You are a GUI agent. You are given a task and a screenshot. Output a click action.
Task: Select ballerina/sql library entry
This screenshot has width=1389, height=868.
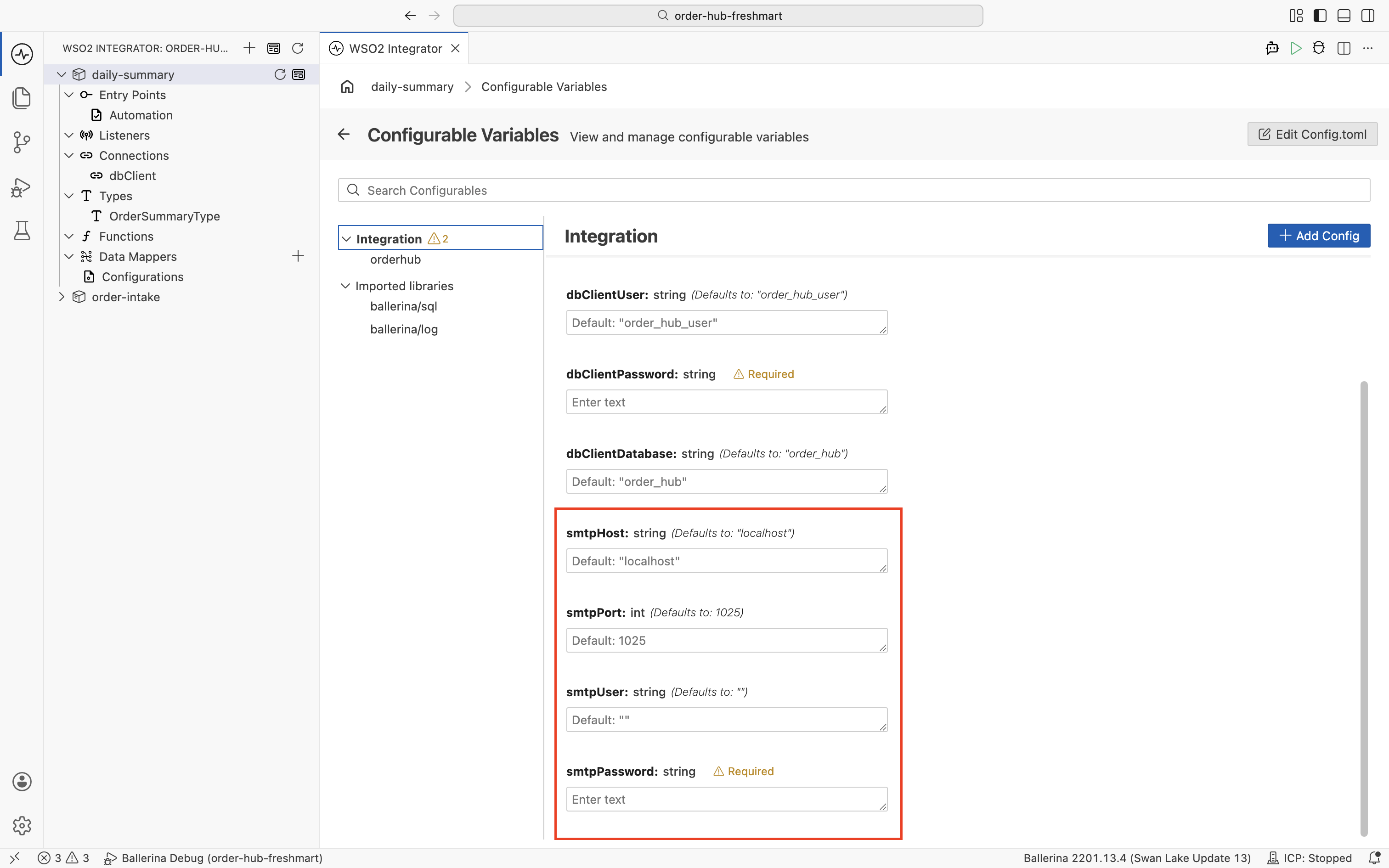click(403, 307)
